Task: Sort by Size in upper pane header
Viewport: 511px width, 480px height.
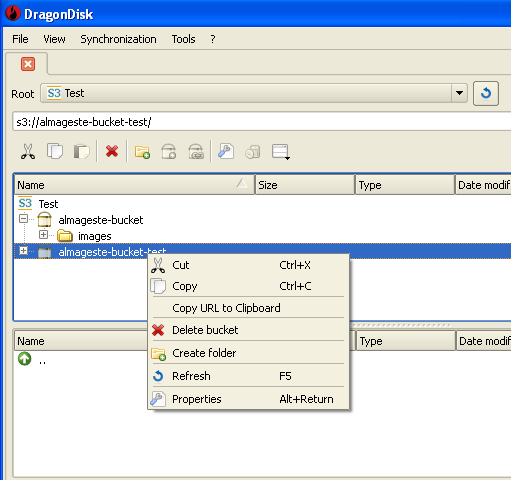Action: (x=305, y=185)
